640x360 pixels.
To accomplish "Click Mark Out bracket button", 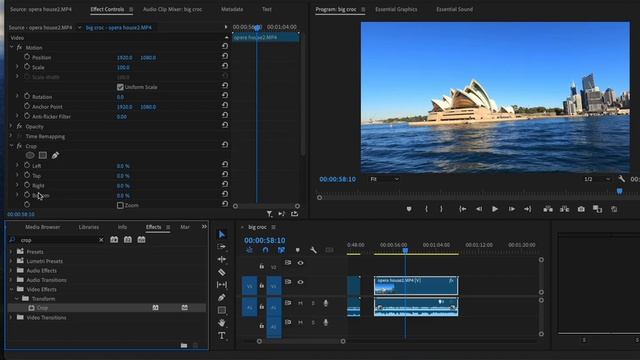I will click(441, 209).
